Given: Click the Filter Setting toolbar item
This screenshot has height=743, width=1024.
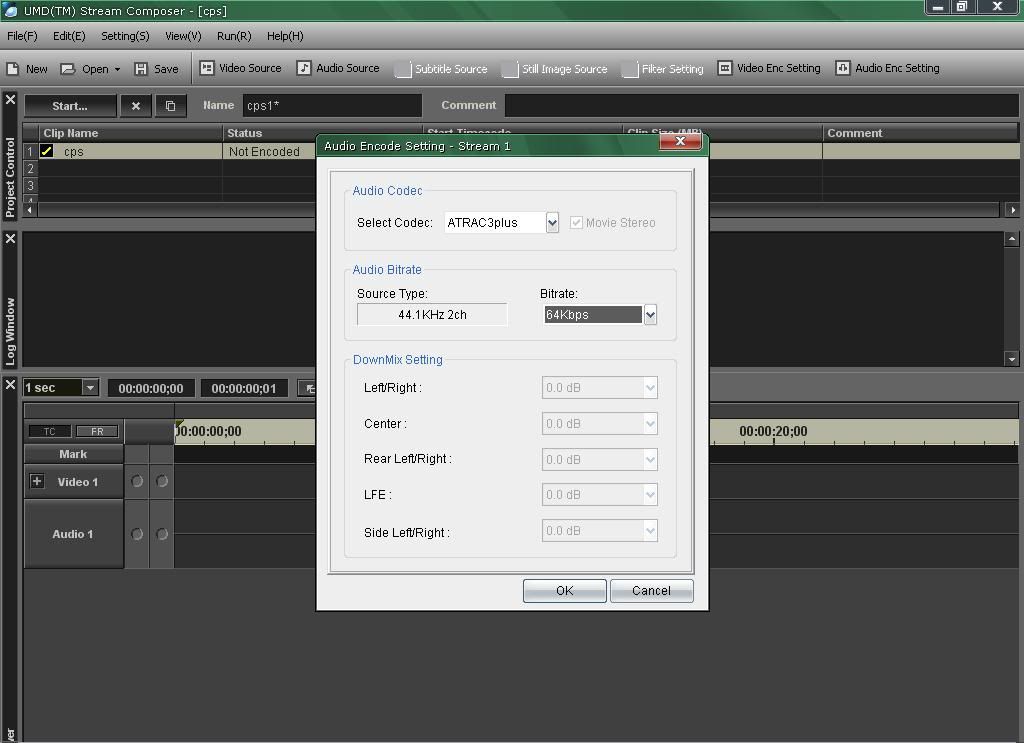Looking at the screenshot, I should (x=662, y=69).
